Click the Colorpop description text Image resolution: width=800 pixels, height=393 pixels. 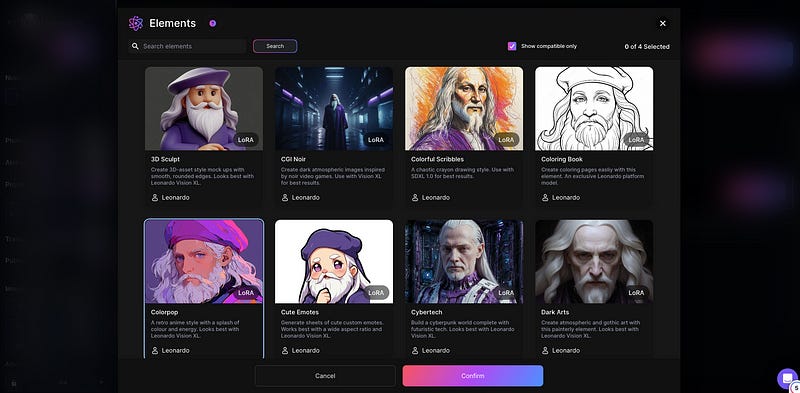coord(194,329)
